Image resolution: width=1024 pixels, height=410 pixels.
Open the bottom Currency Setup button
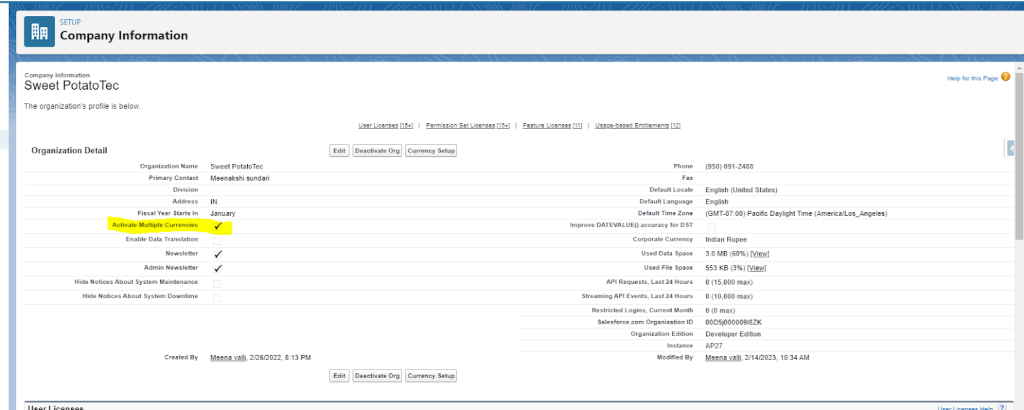tap(431, 376)
